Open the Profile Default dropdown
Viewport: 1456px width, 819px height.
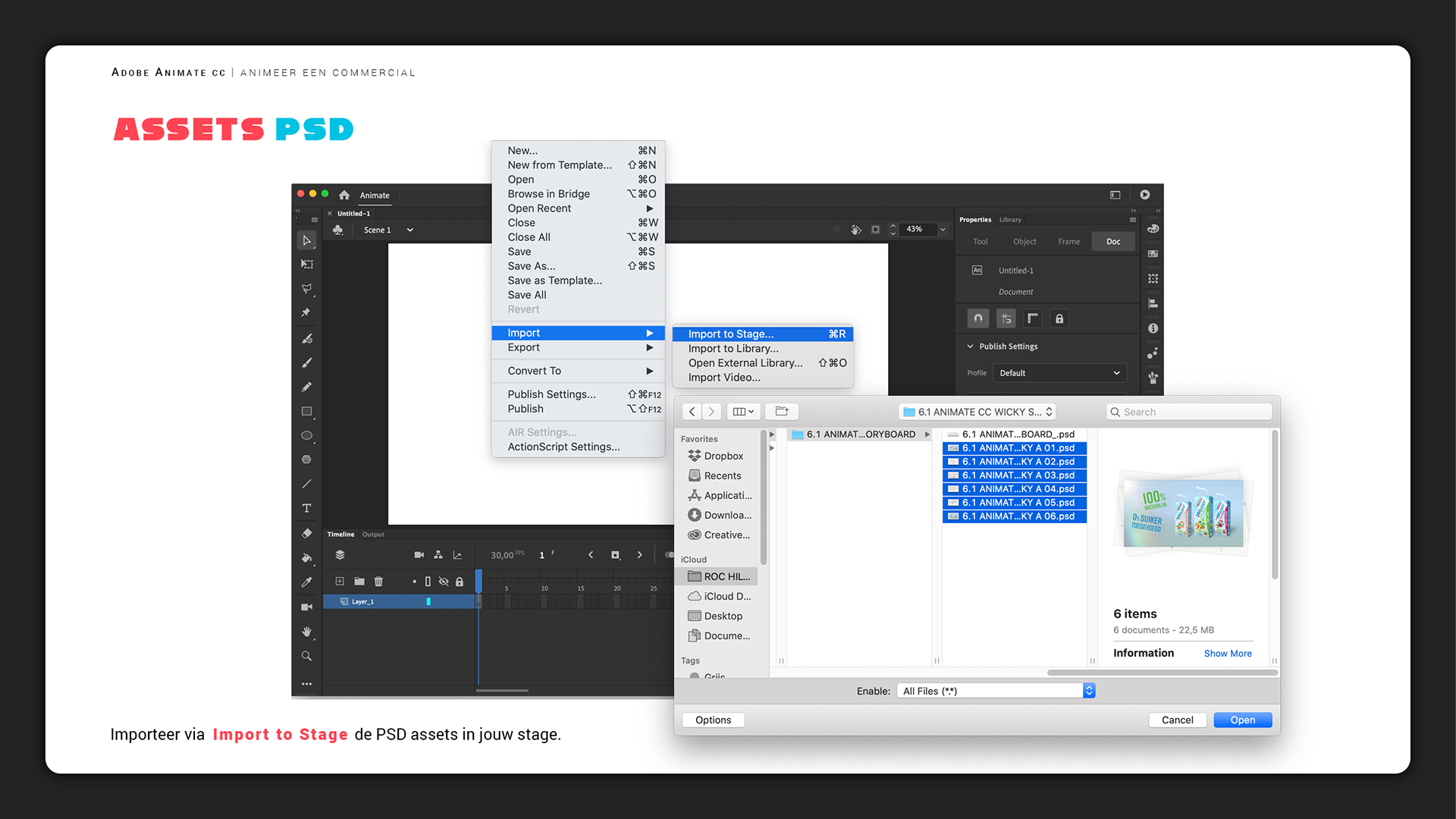tap(1059, 373)
